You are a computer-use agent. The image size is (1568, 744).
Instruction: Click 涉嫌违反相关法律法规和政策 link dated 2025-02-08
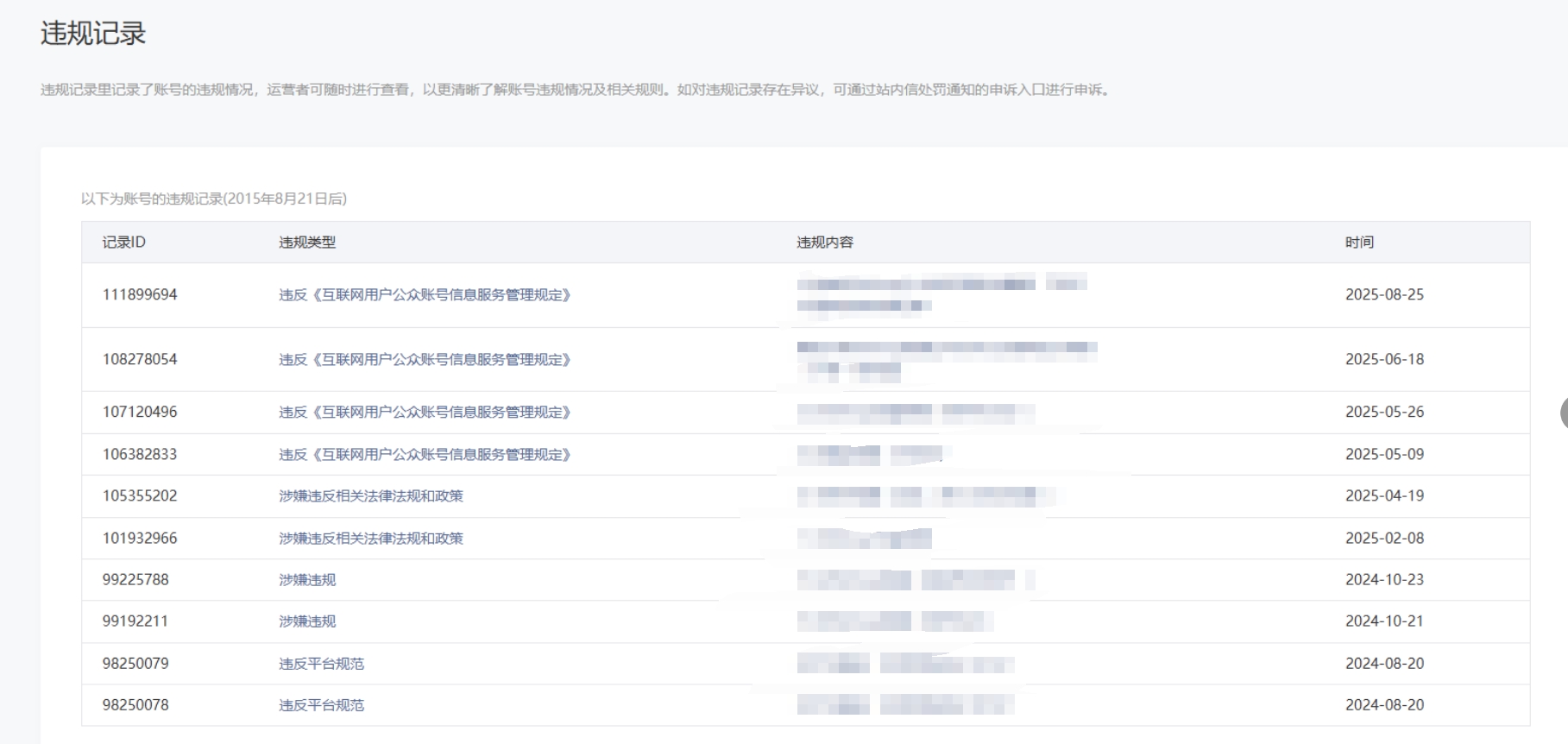[370, 539]
